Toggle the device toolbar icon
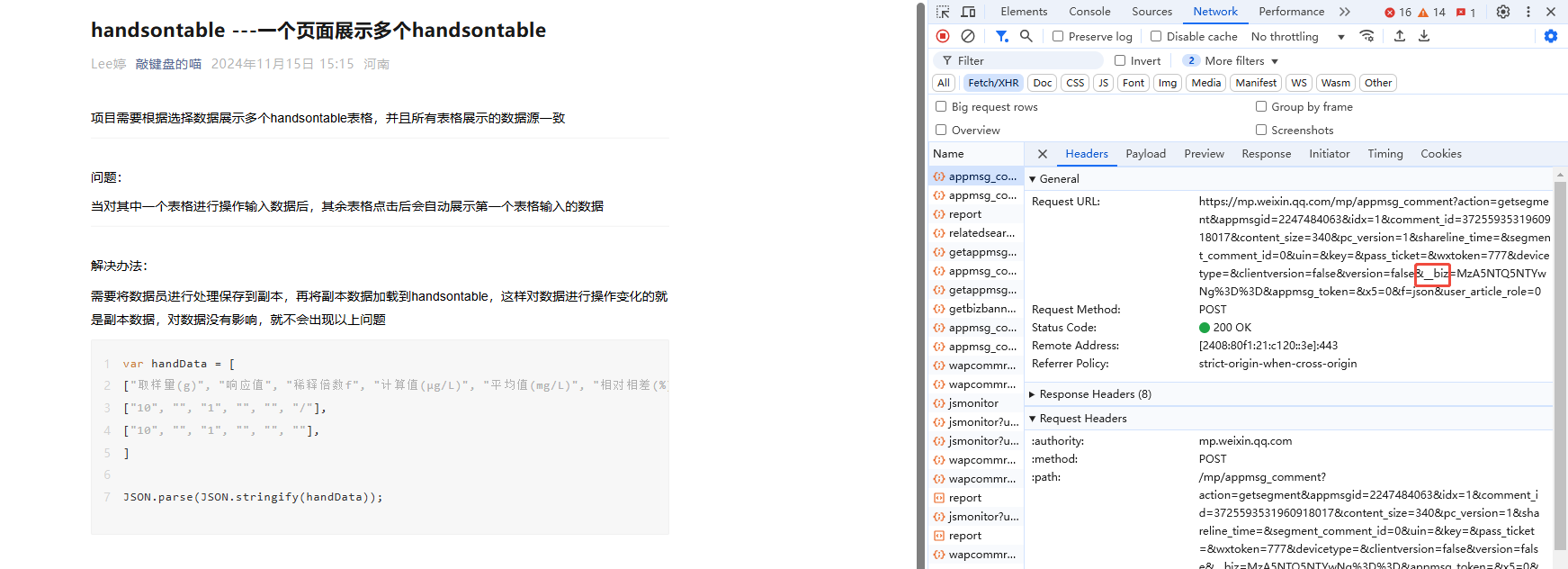The width and height of the screenshot is (1568, 569). (x=968, y=12)
